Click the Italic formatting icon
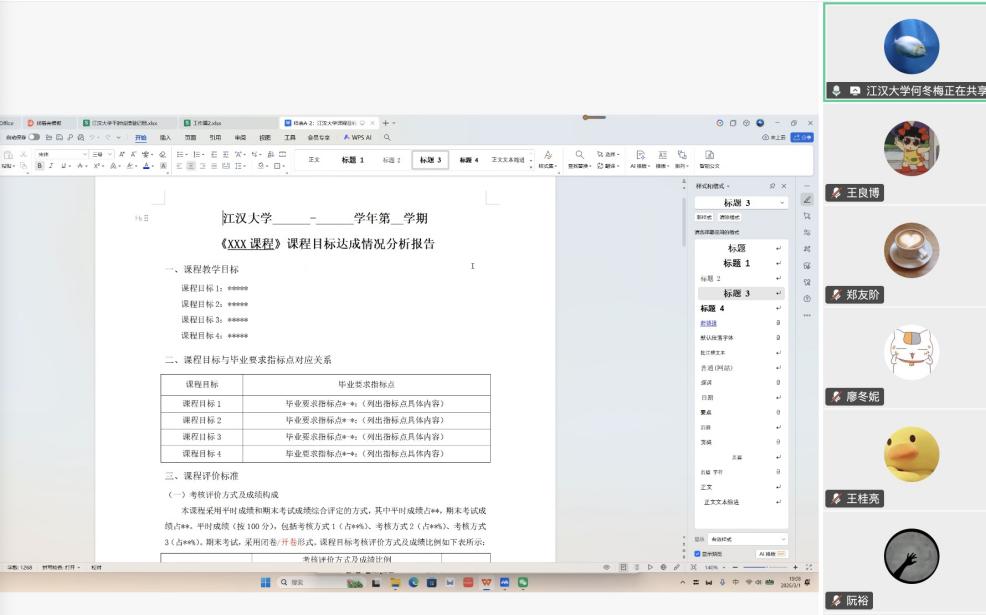The width and height of the screenshot is (986, 615). click(x=51, y=166)
